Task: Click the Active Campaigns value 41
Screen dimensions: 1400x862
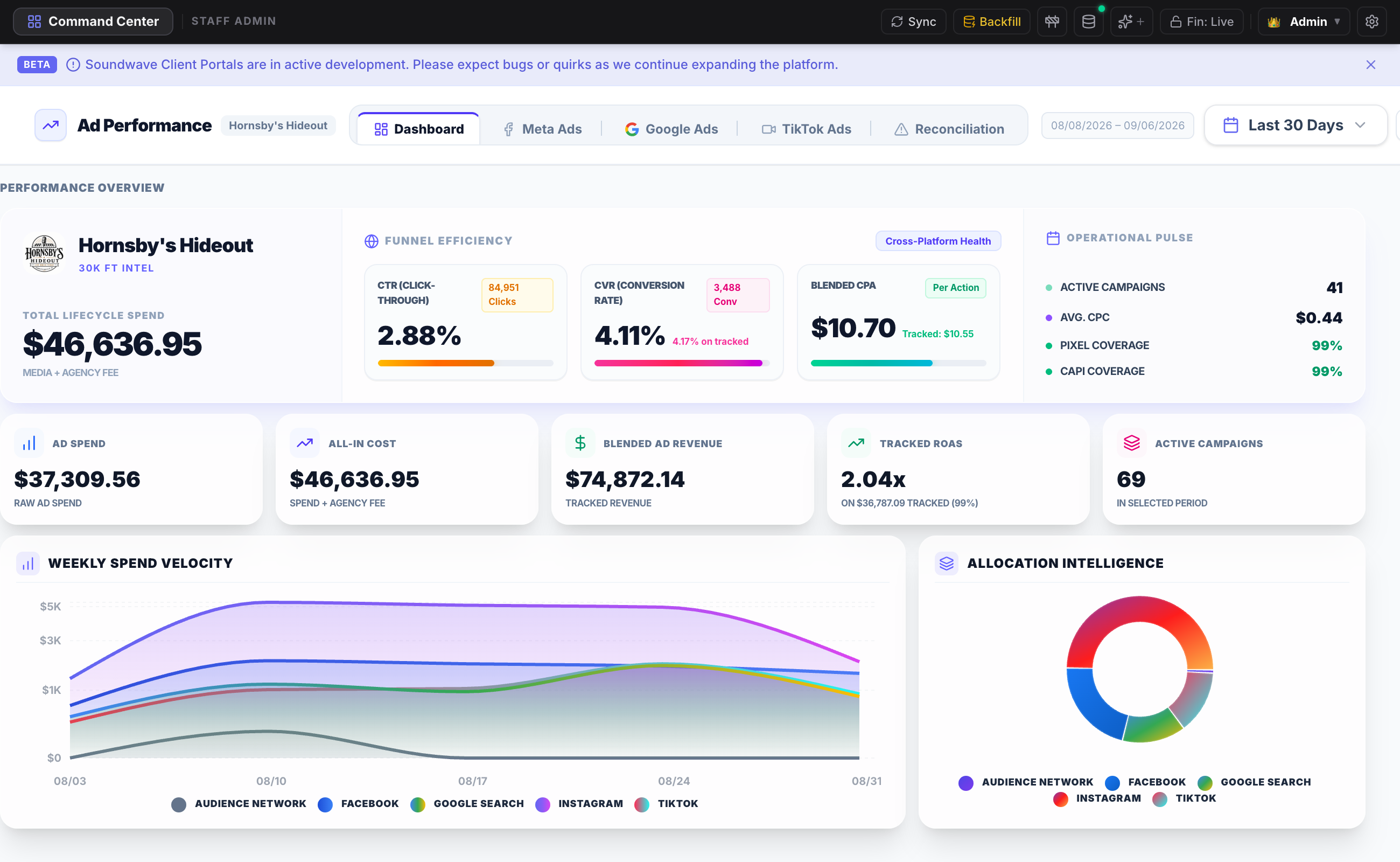Action: point(1334,287)
